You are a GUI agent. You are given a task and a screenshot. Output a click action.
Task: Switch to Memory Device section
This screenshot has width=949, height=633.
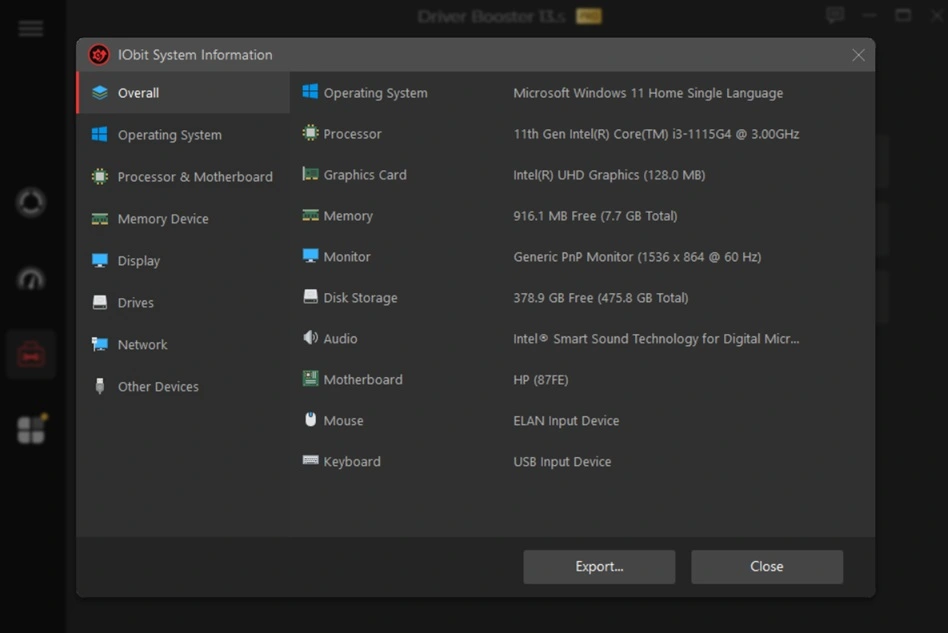tap(183, 218)
